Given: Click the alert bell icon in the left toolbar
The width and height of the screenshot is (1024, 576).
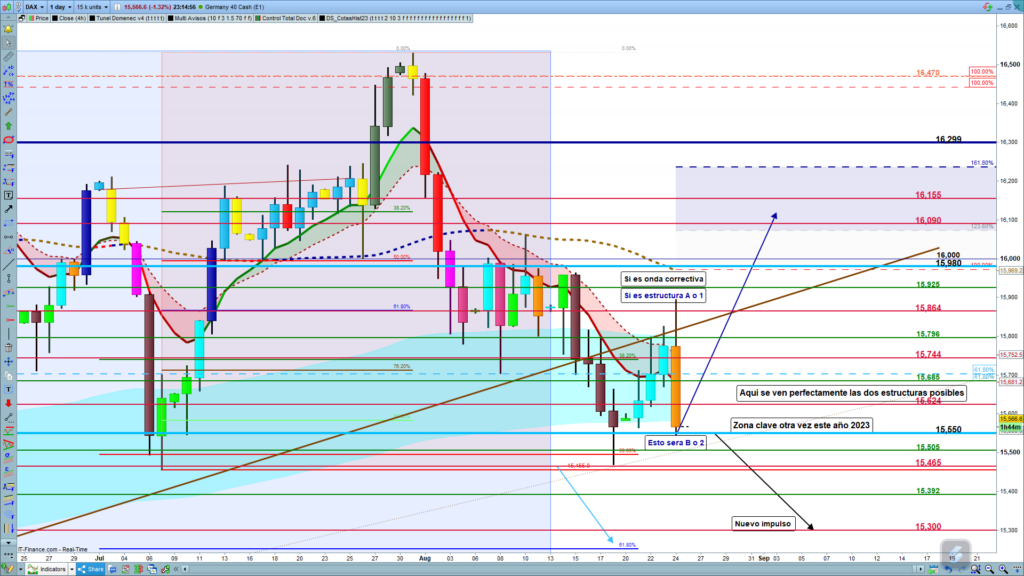Looking at the screenshot, I should point(8,31).
